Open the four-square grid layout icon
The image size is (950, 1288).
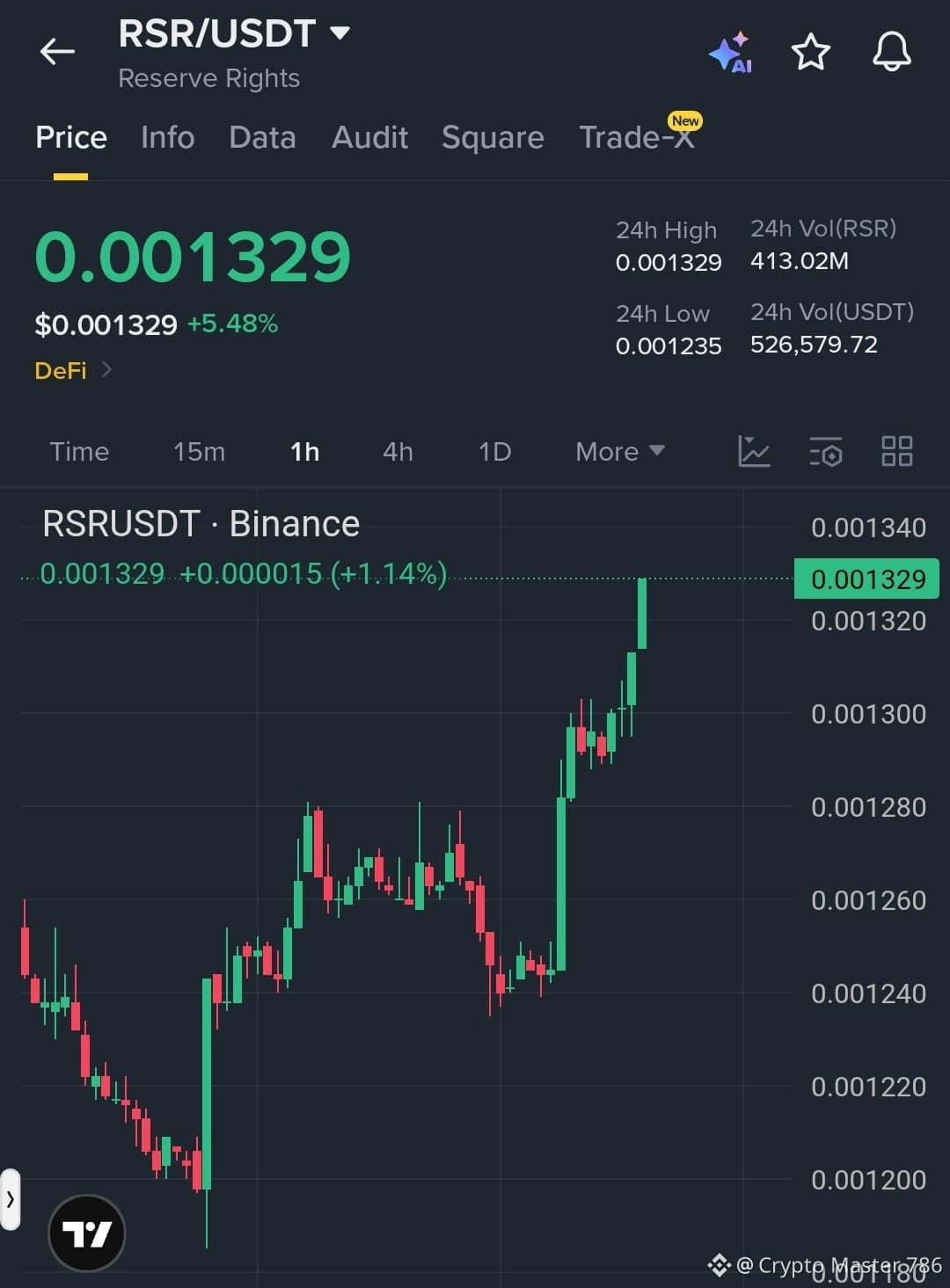(896, 451)
